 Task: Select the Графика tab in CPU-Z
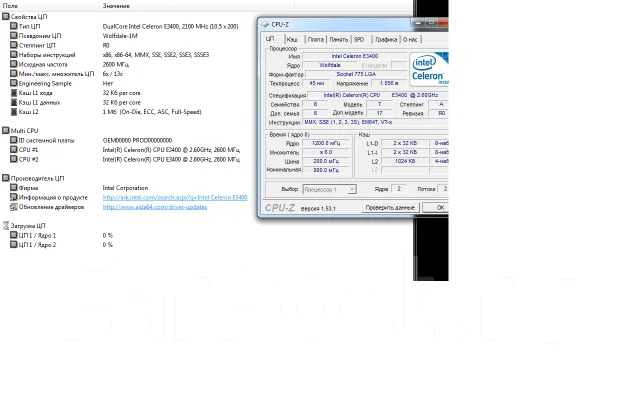[386, 40]
